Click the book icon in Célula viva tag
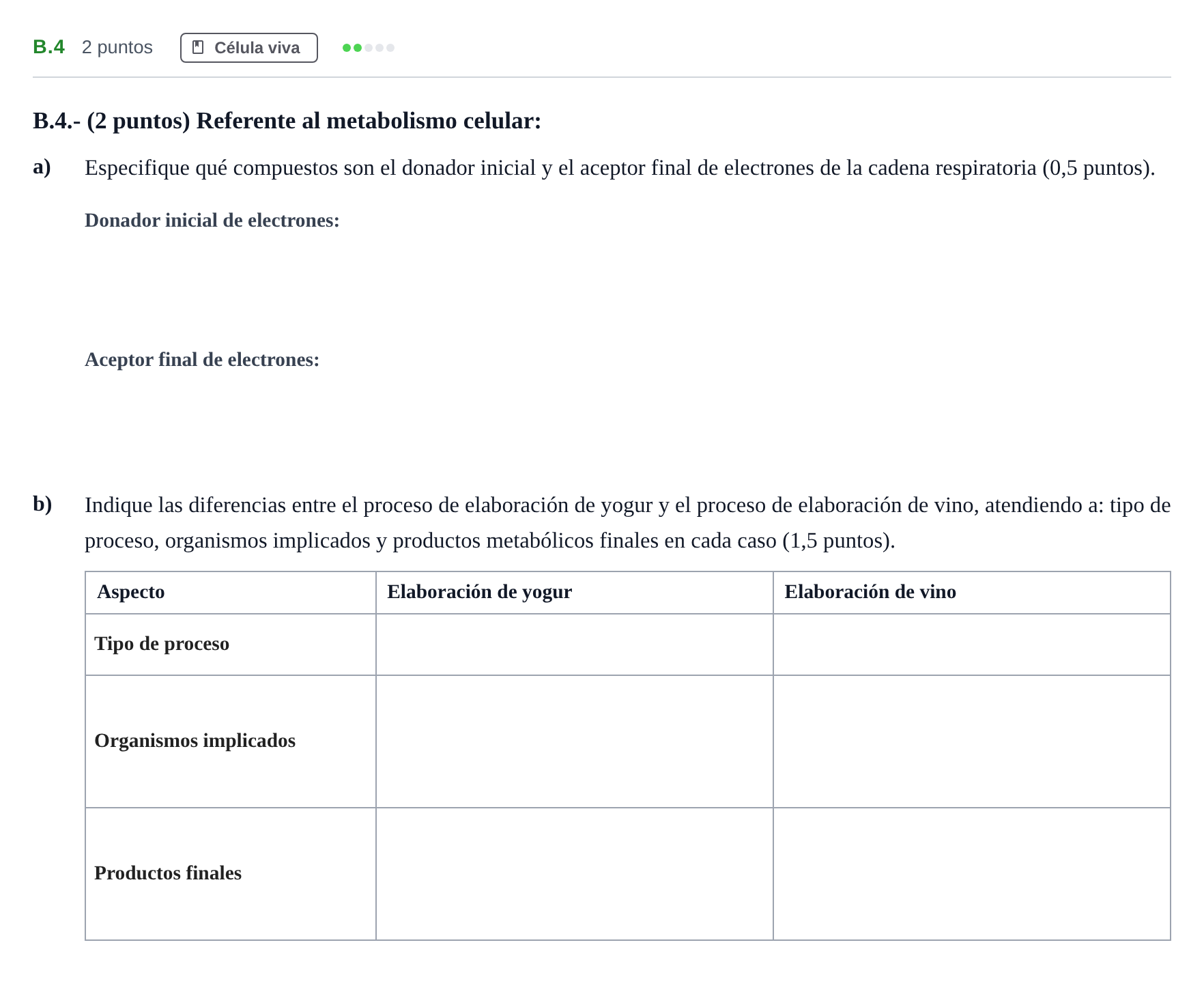The width and height of the screenshot is (1204, 990). tap(198, 47)
